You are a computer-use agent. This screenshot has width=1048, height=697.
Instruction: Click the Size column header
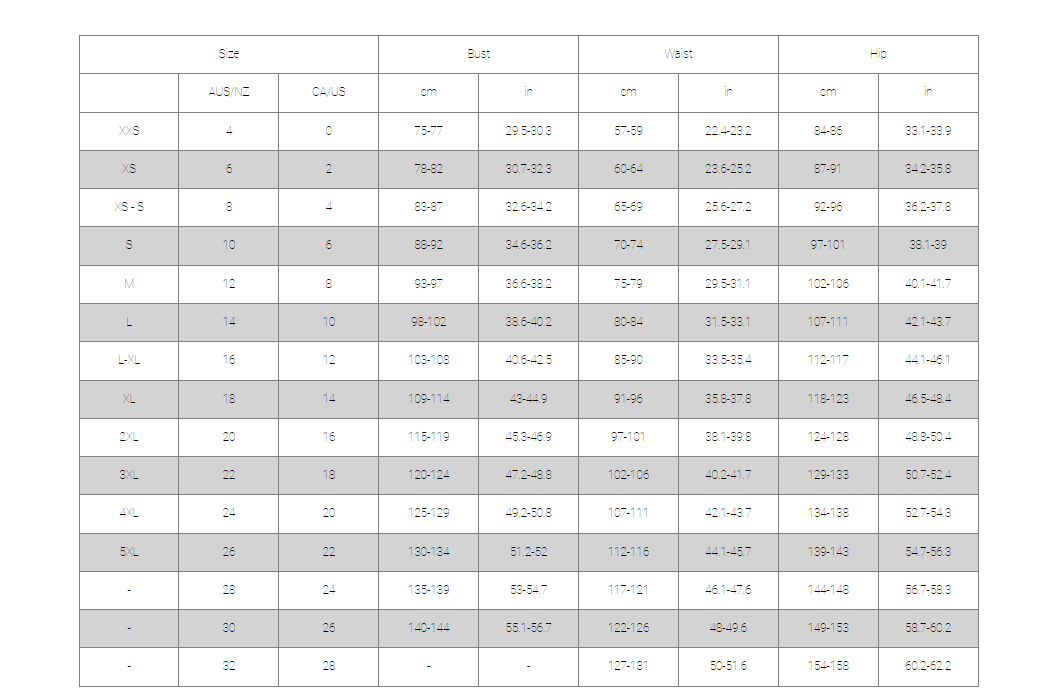click(x=229, y=54)
